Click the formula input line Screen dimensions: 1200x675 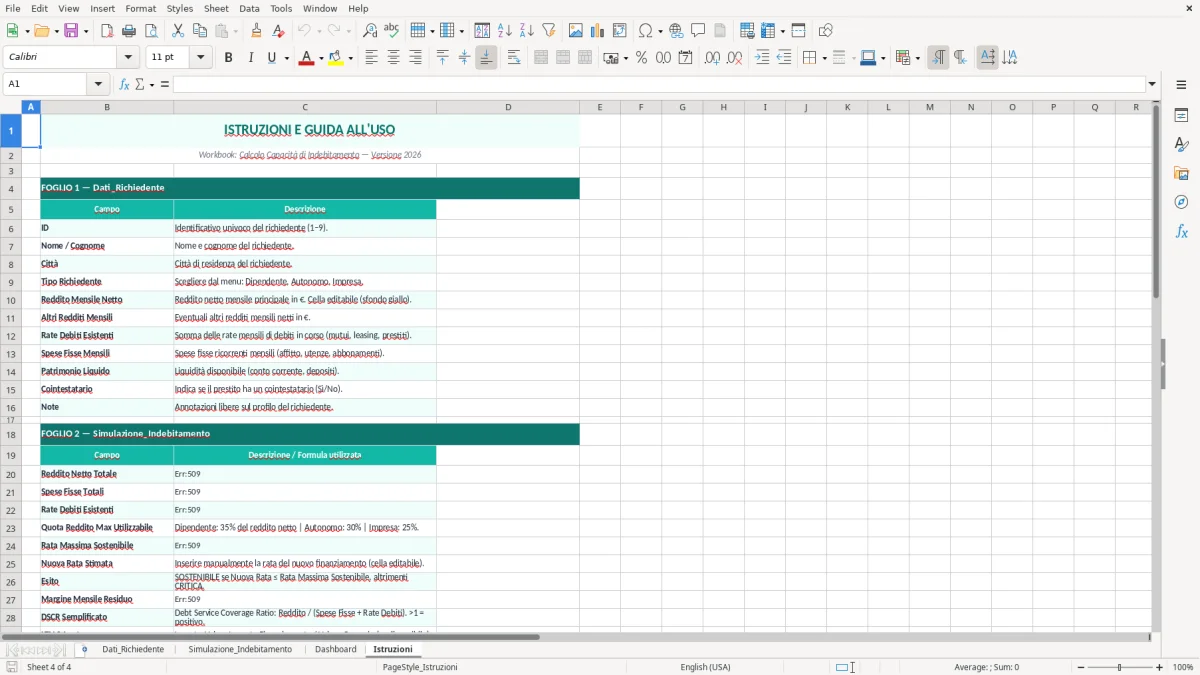(x=659, y=84)
